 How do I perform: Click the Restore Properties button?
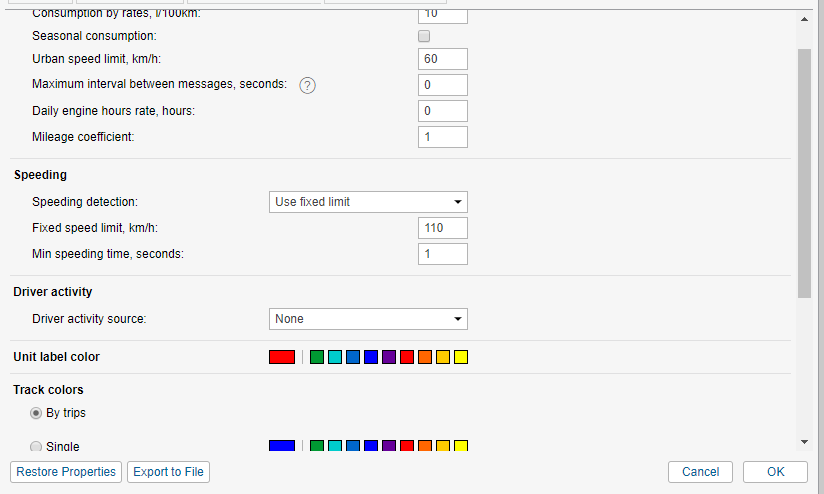66,472
